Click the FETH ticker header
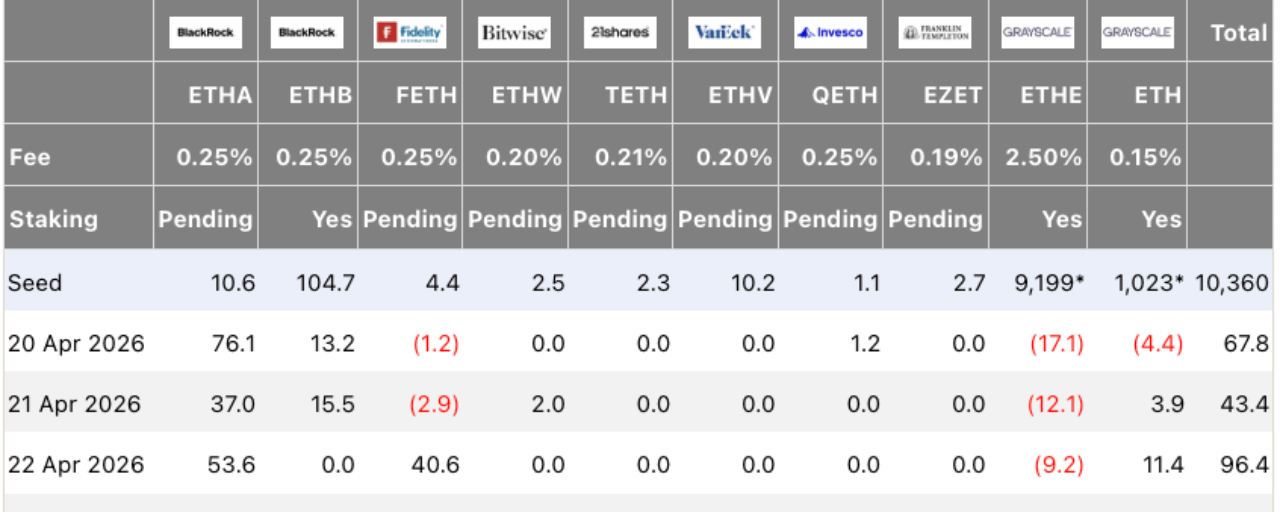The image size is (1280, 512). coord(425,95)
